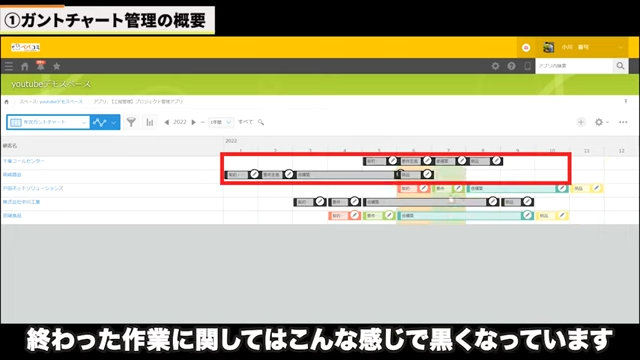The width and height of the screenshot is (640, 360).
Task: Open the app settings gear dropdown
Action: 601,122
